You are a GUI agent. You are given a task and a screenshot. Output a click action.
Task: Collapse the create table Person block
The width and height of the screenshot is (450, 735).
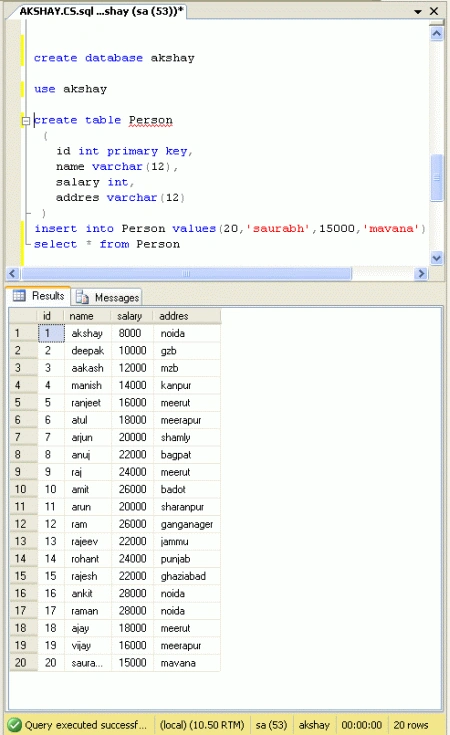click(x=26, y=121)
